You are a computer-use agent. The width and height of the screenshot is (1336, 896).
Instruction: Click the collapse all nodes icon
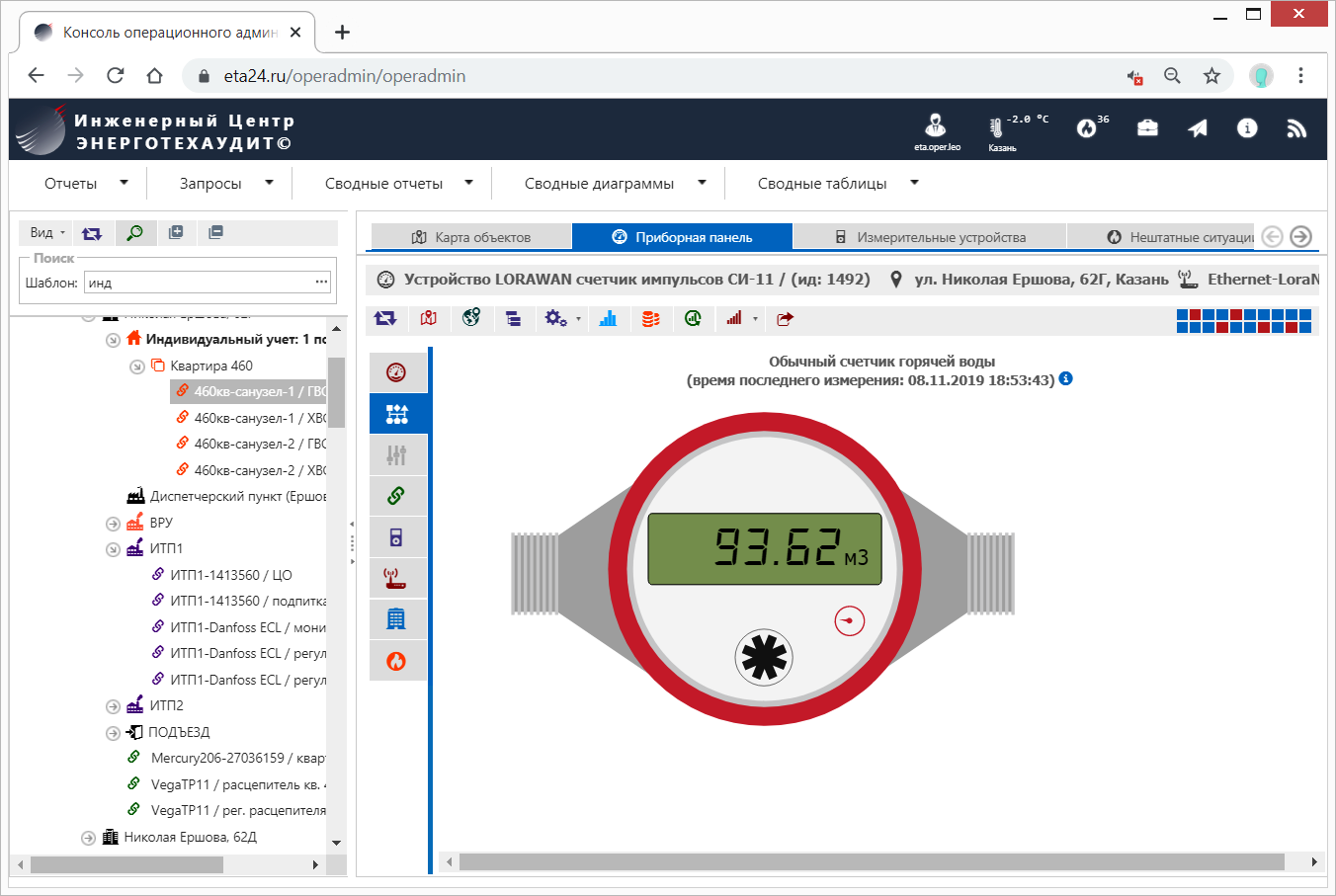pyautogui.click(x=215, y=232)
